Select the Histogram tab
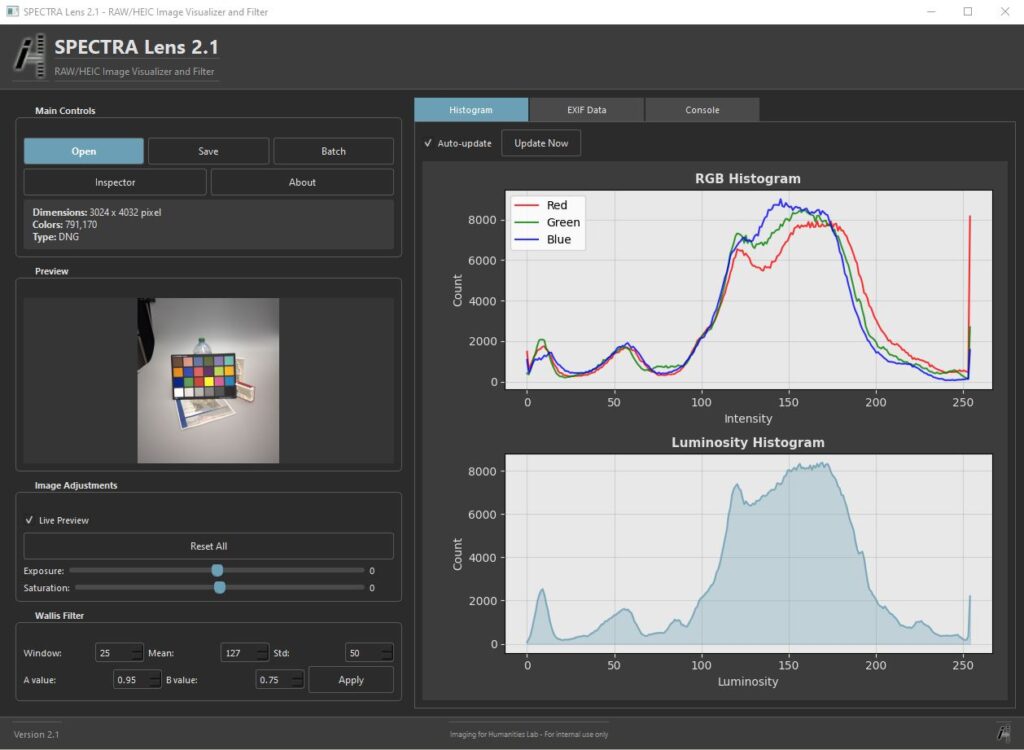Viewport: 1024px width, 750px height. click(x=470, y=110)
